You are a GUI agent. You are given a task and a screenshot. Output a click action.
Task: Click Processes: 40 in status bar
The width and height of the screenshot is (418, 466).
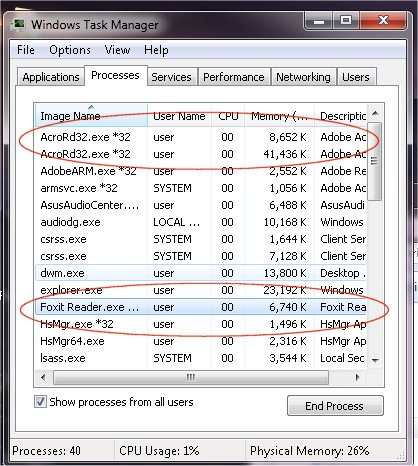point(47,451)
